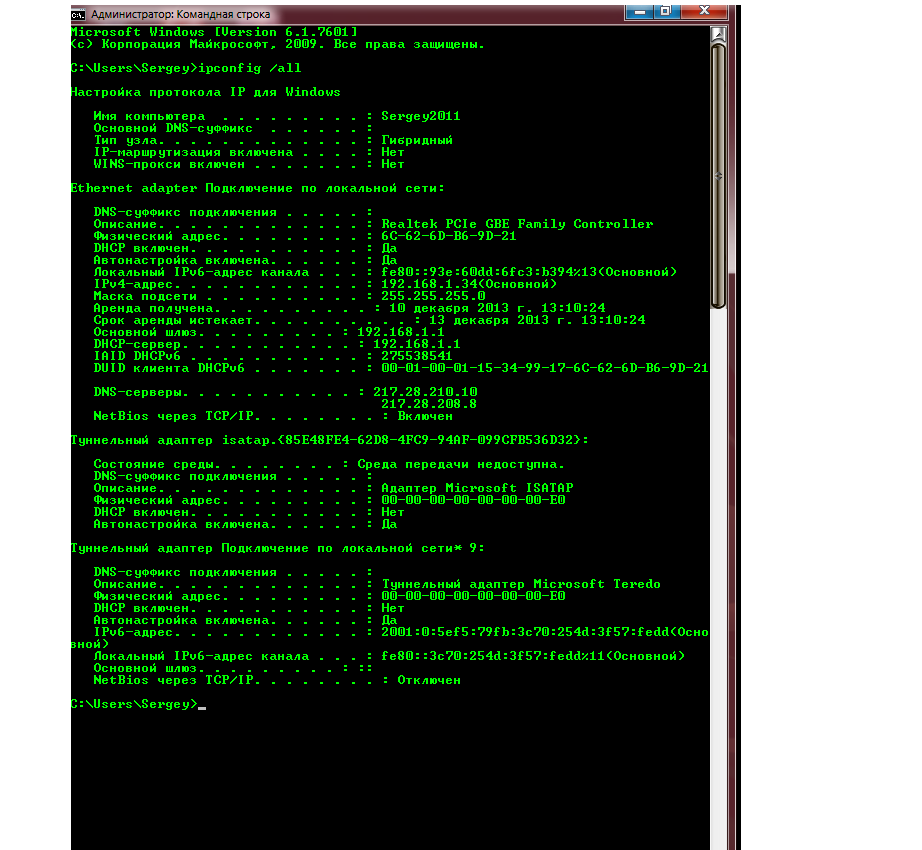922x850 pixels.
Task: Click lease expiry date '13 декабря 2013 г. 13:10:24'
Action: tap(537, 320)
